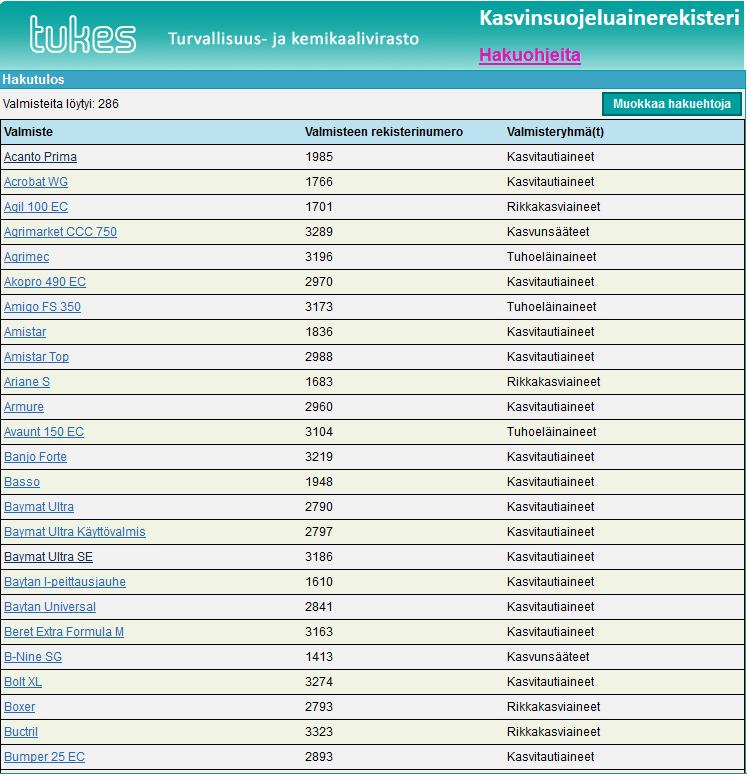Click register number 3323
The height and width of the screenshot is (774, 747).
319,732
